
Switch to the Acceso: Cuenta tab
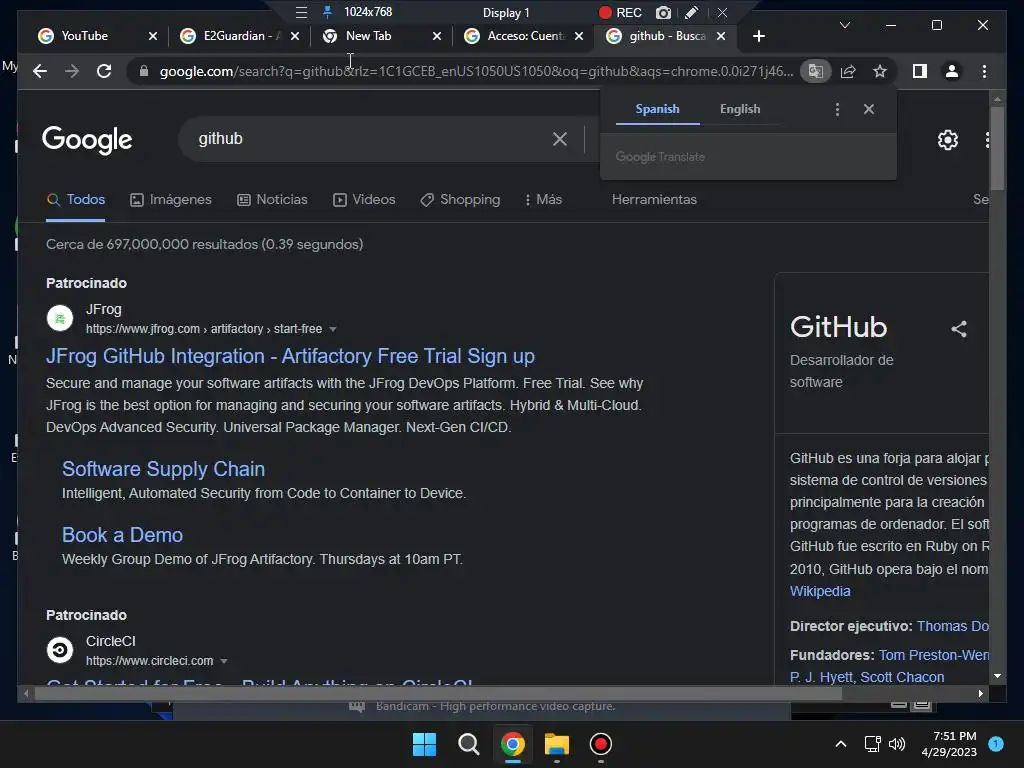click(525, 36)
